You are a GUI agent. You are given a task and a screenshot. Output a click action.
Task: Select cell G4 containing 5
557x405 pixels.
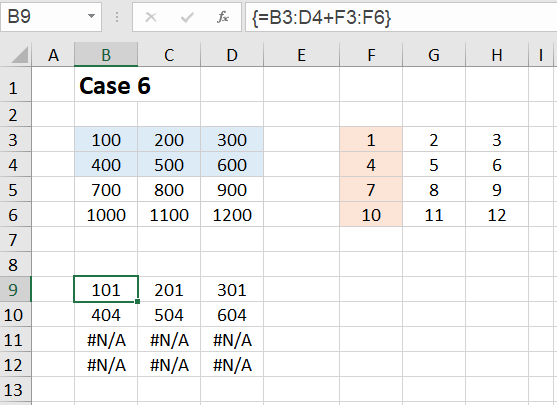[434, 164]
